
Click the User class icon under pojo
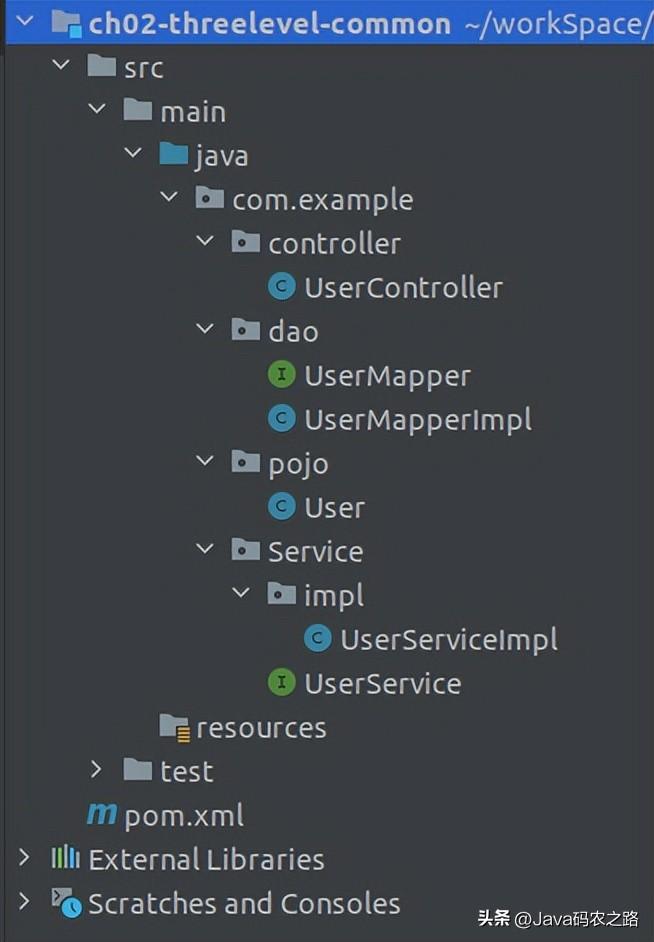pos(282,506)
